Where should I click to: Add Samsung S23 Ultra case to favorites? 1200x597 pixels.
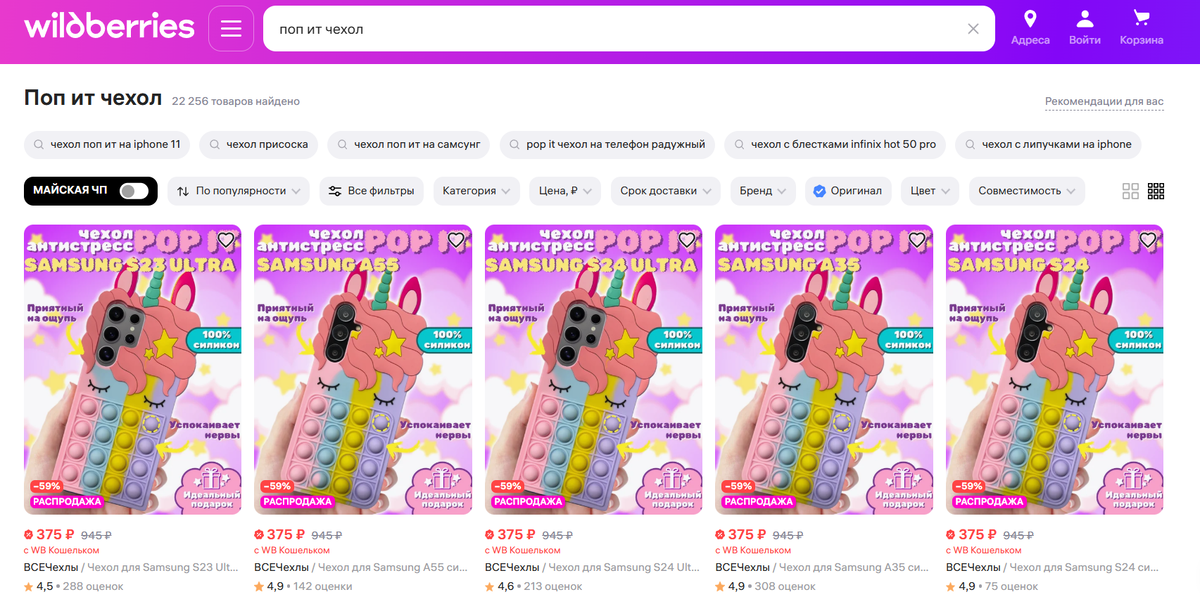(x=226, y=240)
